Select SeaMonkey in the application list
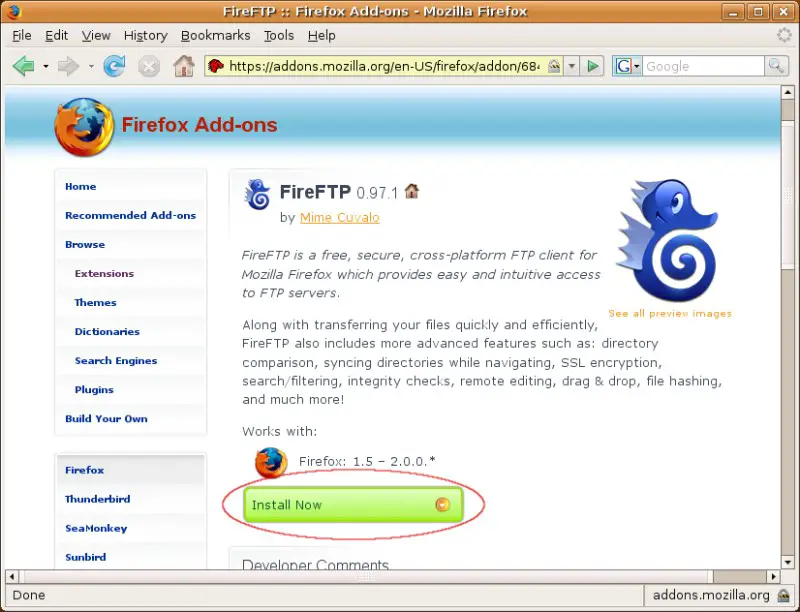The image size is (800, 612). click(96, 528)
